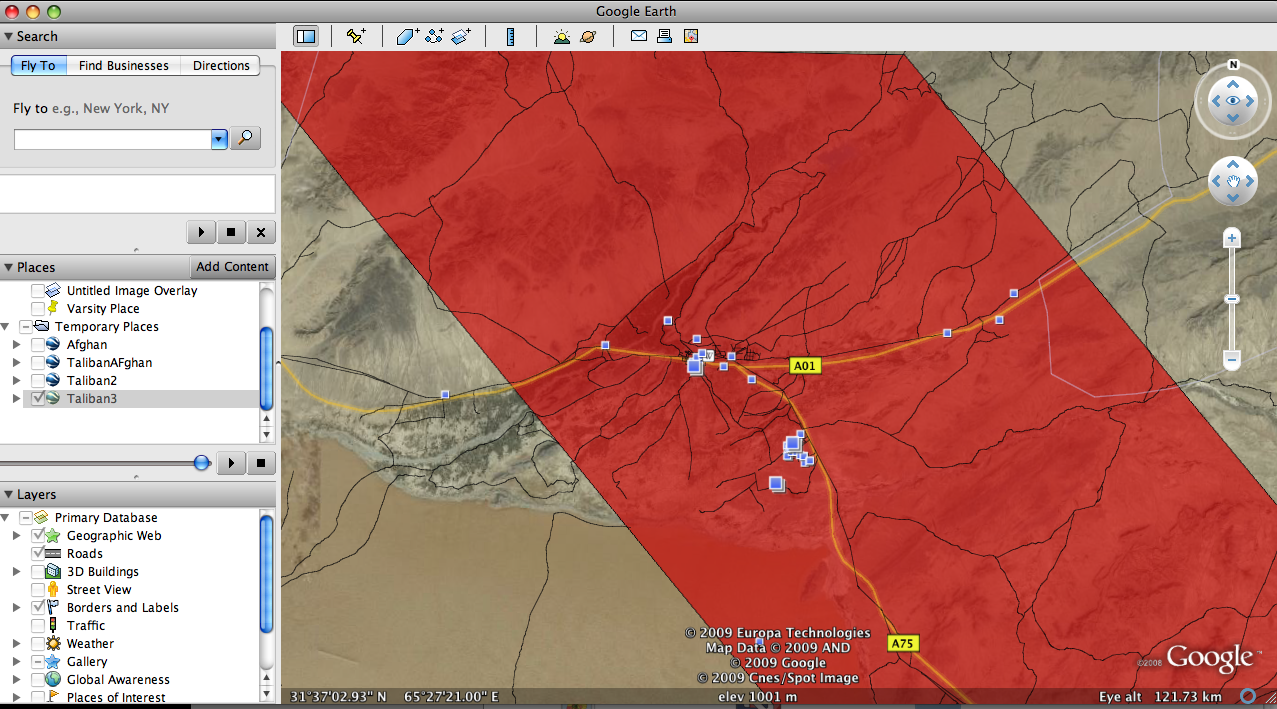Enable the Street View layer checkbox

point(38,590)
